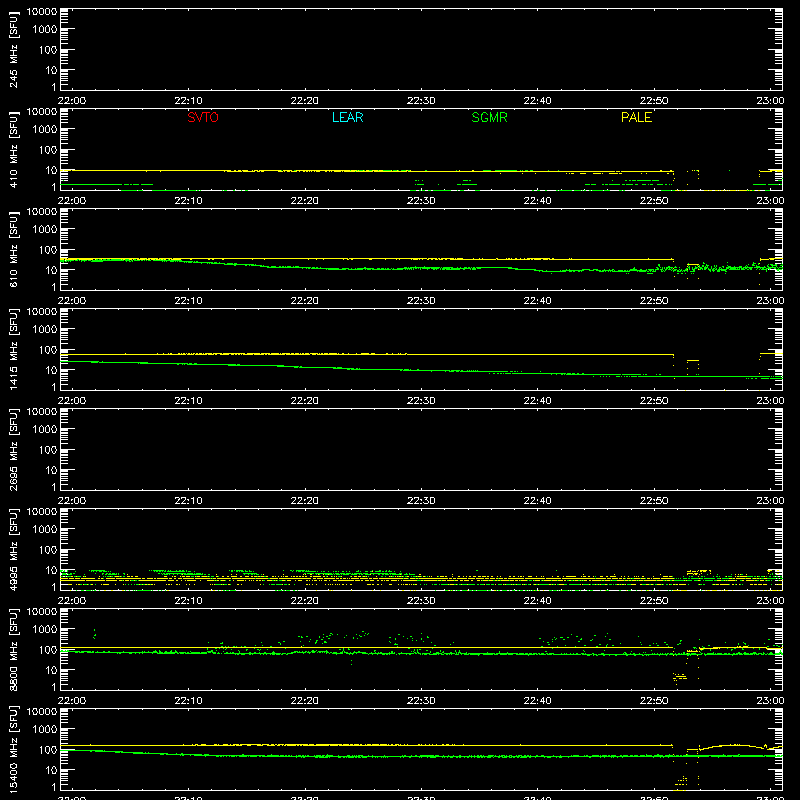The height and width of the screenshot is (800, 800).
Task: Click 22:00 tick under the 8800 MHz panel
Action: 71,701
